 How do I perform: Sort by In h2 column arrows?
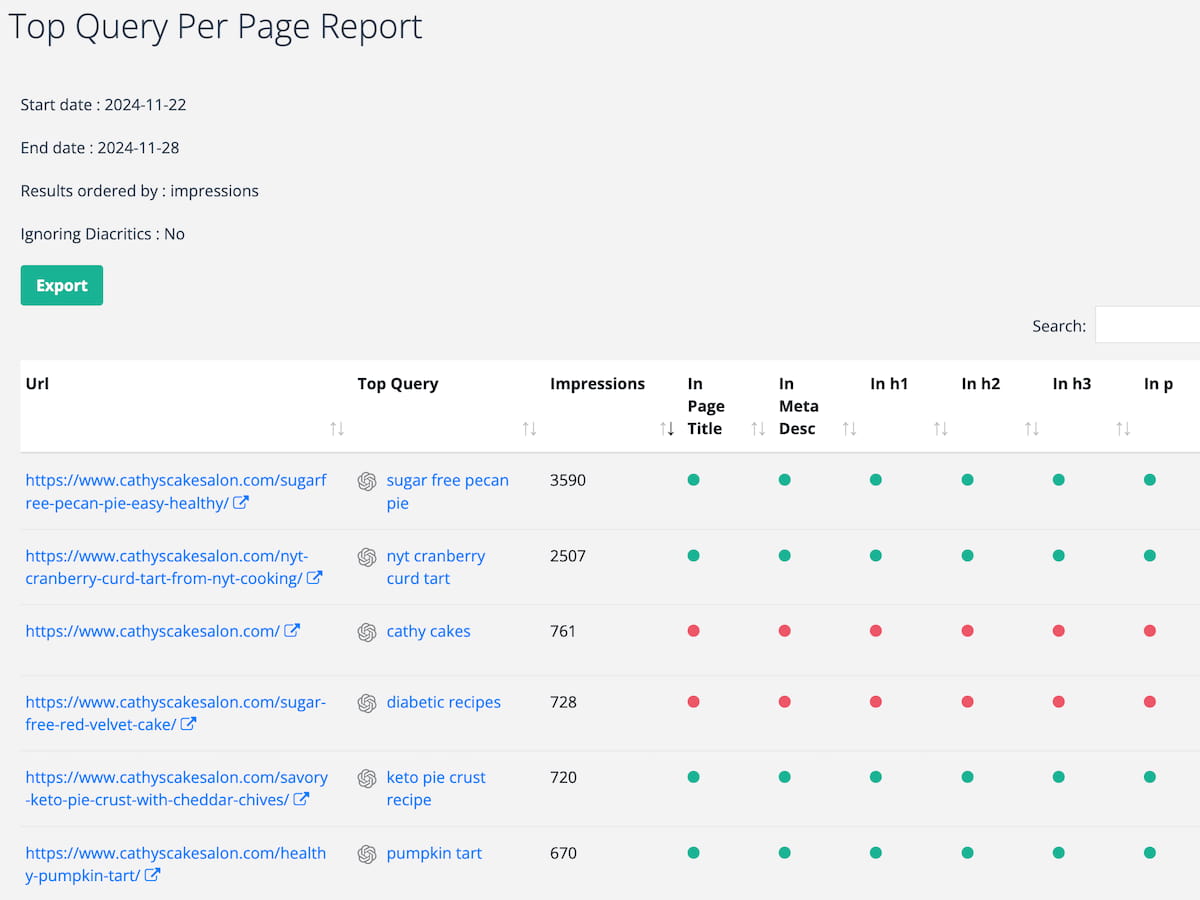(x=1031, y=429)
